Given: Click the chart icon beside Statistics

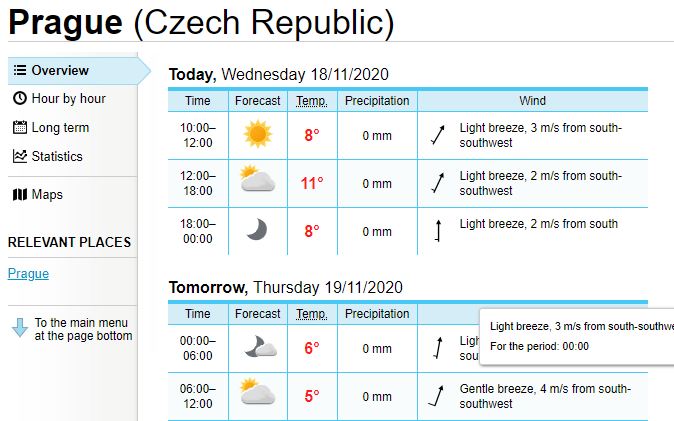Looking at the screenshot, I should [20, 156].
